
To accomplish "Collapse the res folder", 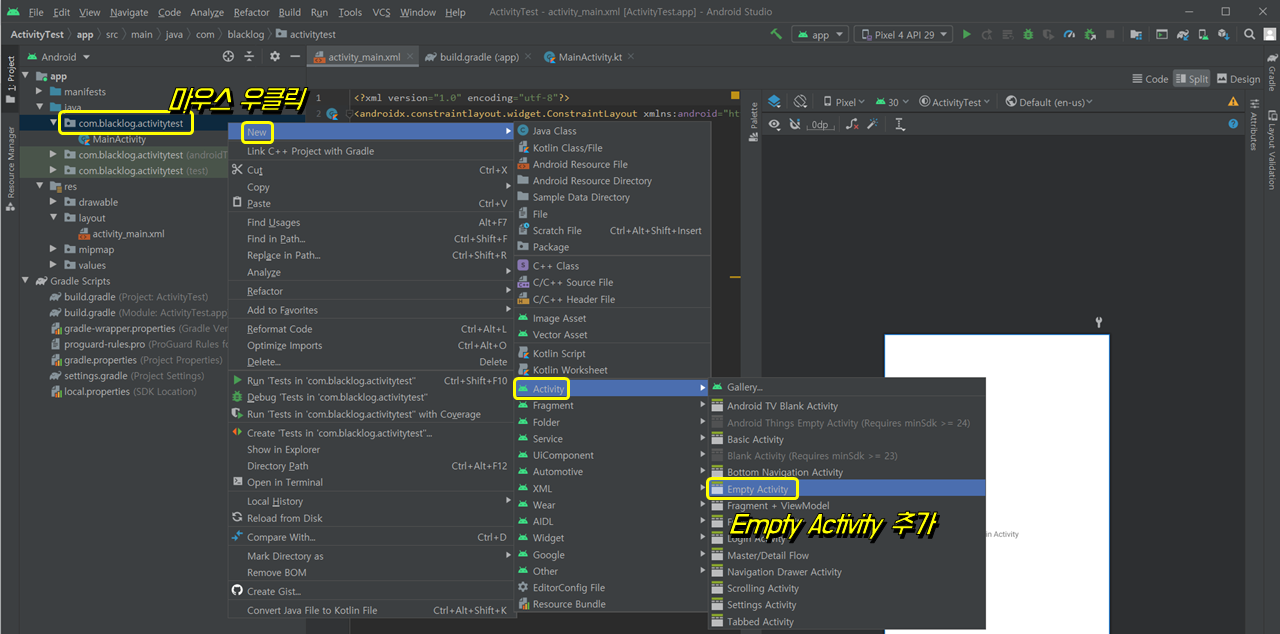I will coord(41,186).
